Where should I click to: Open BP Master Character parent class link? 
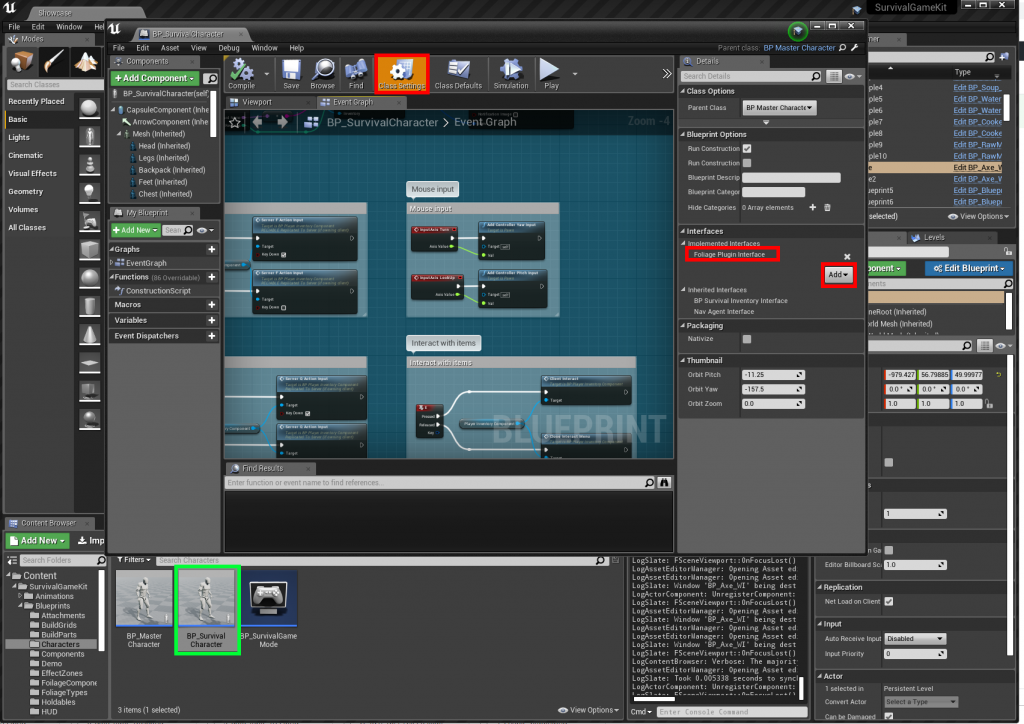[x=799, y=48]
